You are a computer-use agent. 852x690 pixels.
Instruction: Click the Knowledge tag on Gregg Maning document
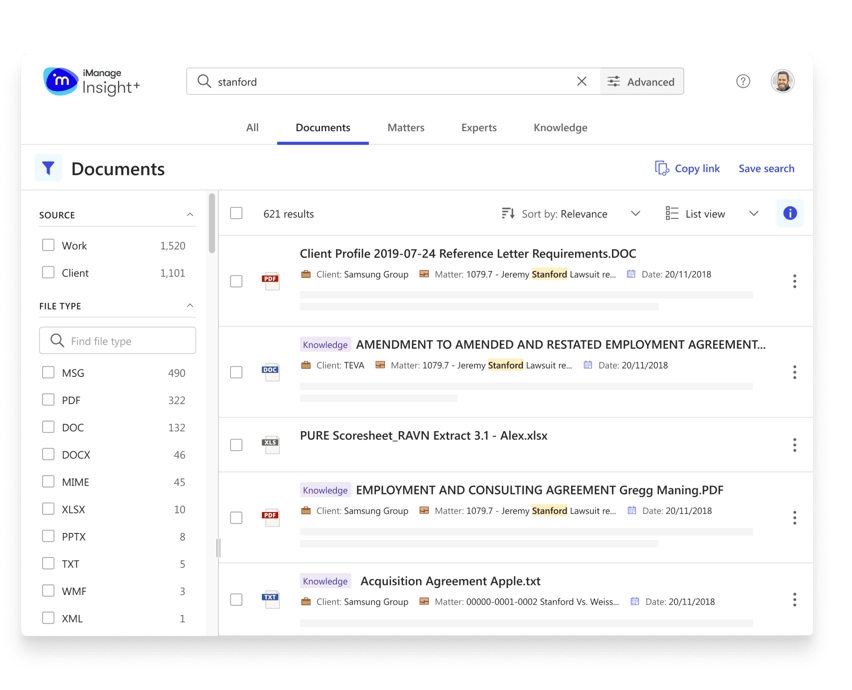(x=325, y=490)
